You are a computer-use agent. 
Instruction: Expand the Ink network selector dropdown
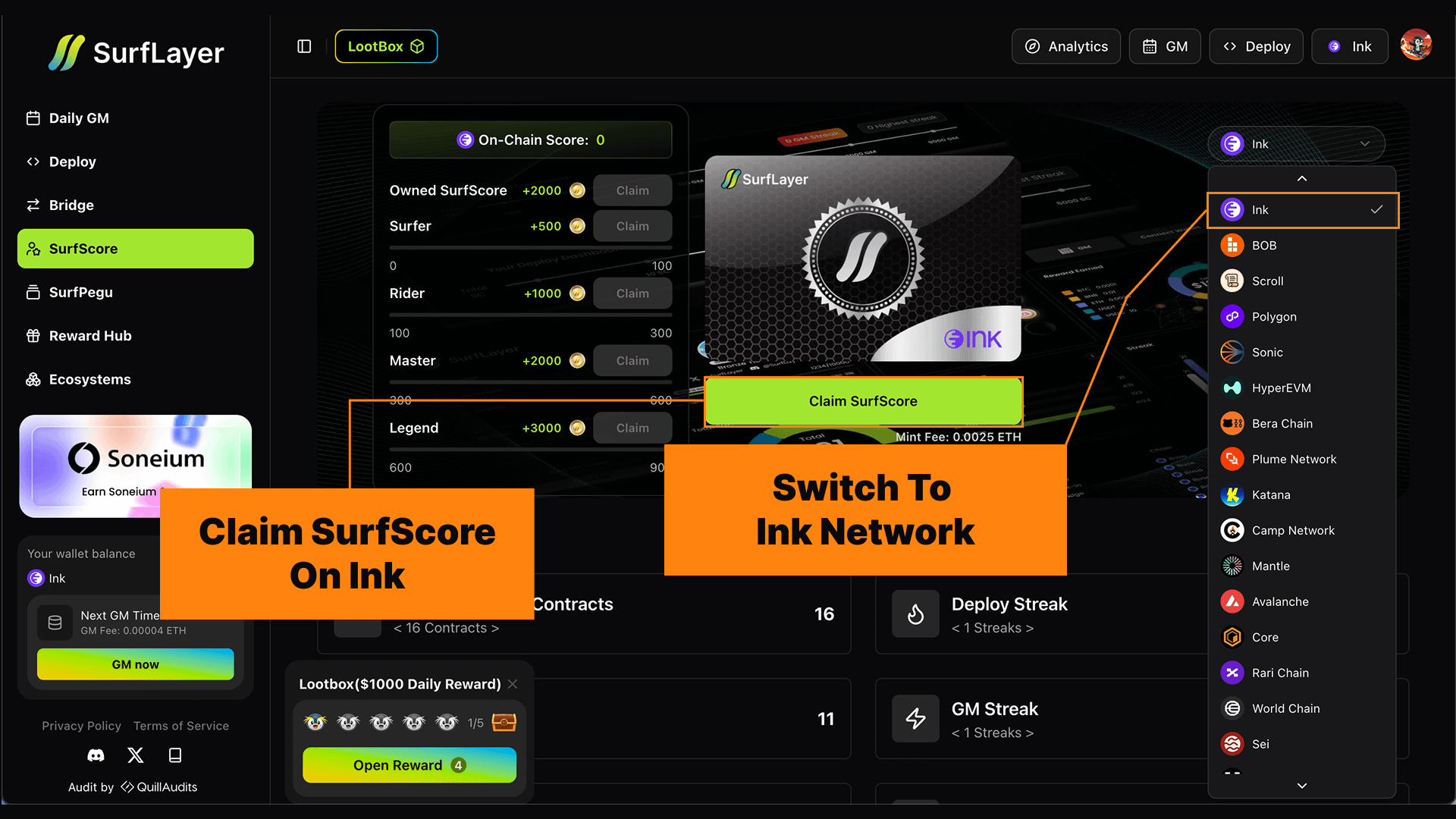click(x=1296, y=144)
